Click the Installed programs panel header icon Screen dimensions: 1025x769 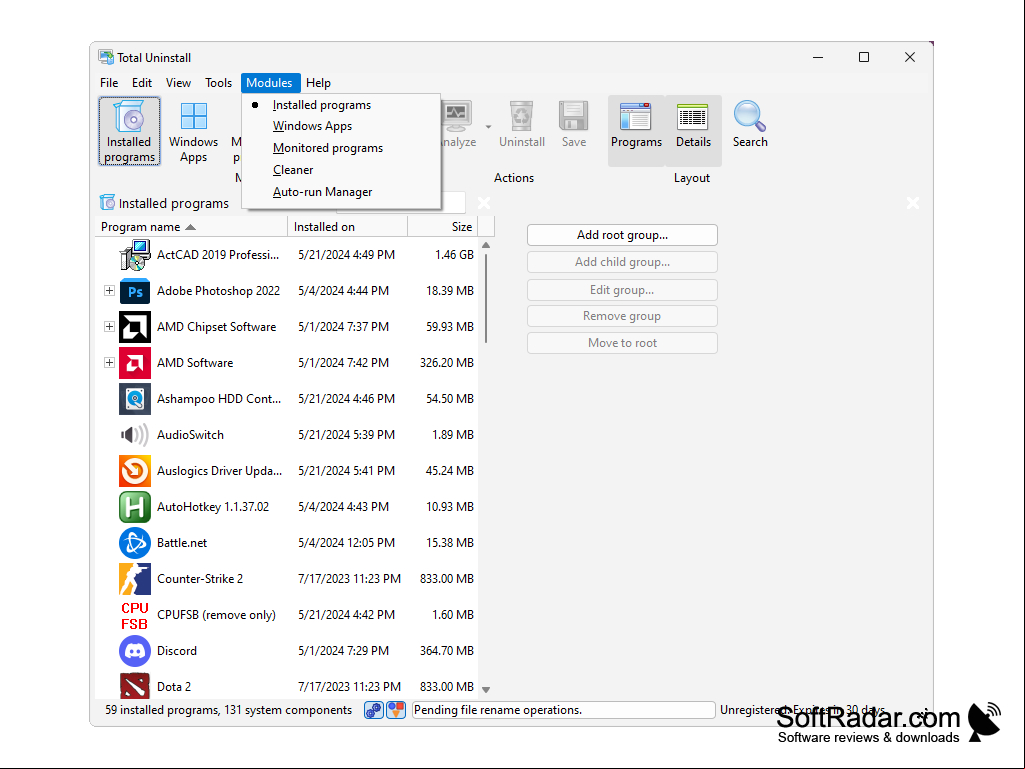coord(107,203)
